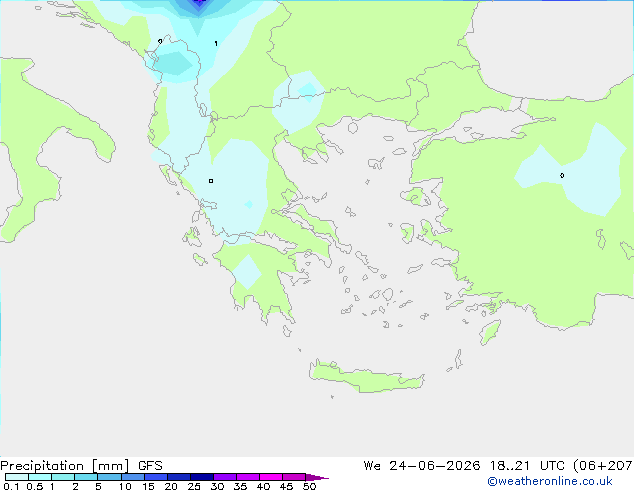Click the '0.5' legend value label
This screenshot has height=490, width=634.
pos(35,486)
